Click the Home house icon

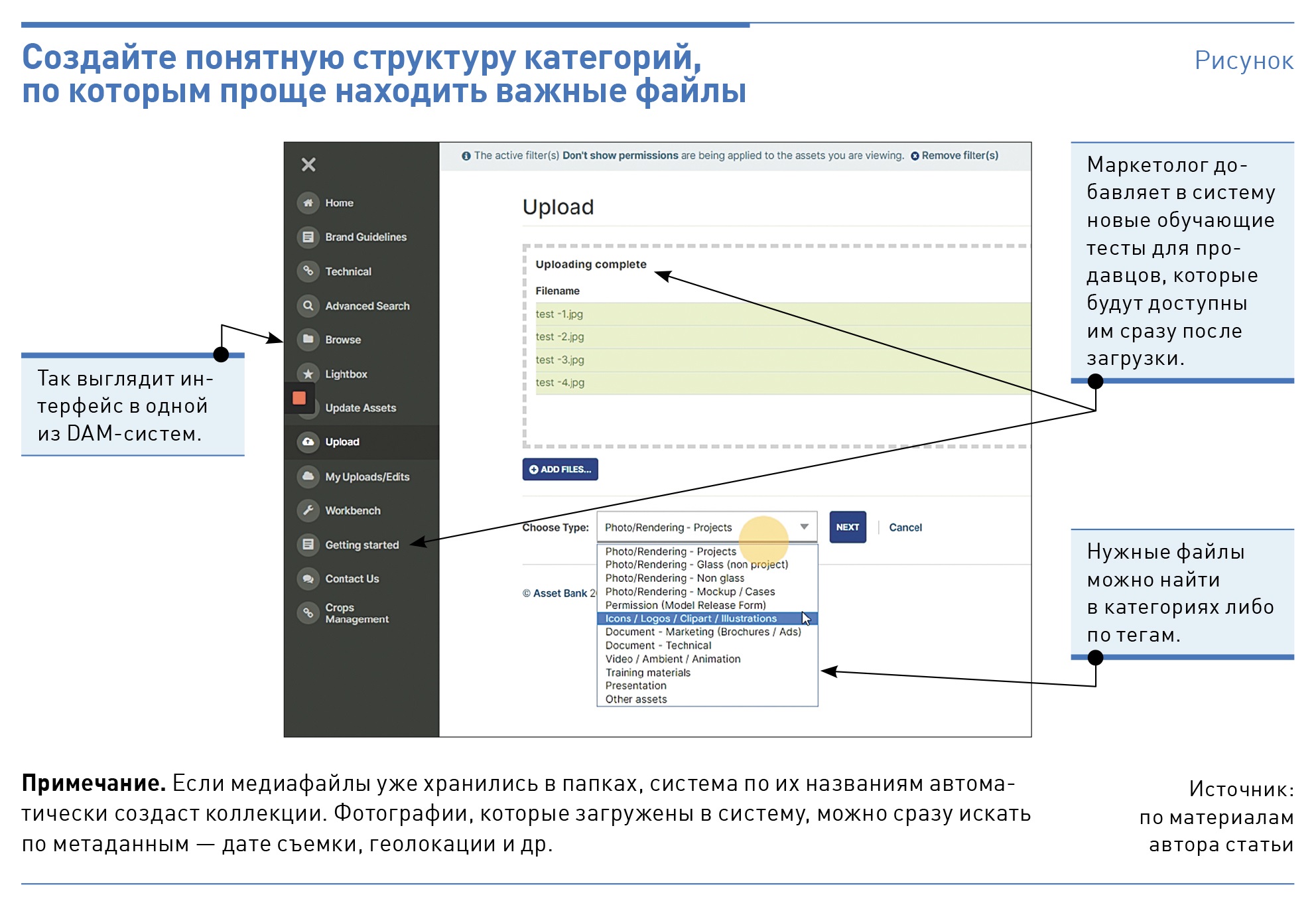coord(308,203)
